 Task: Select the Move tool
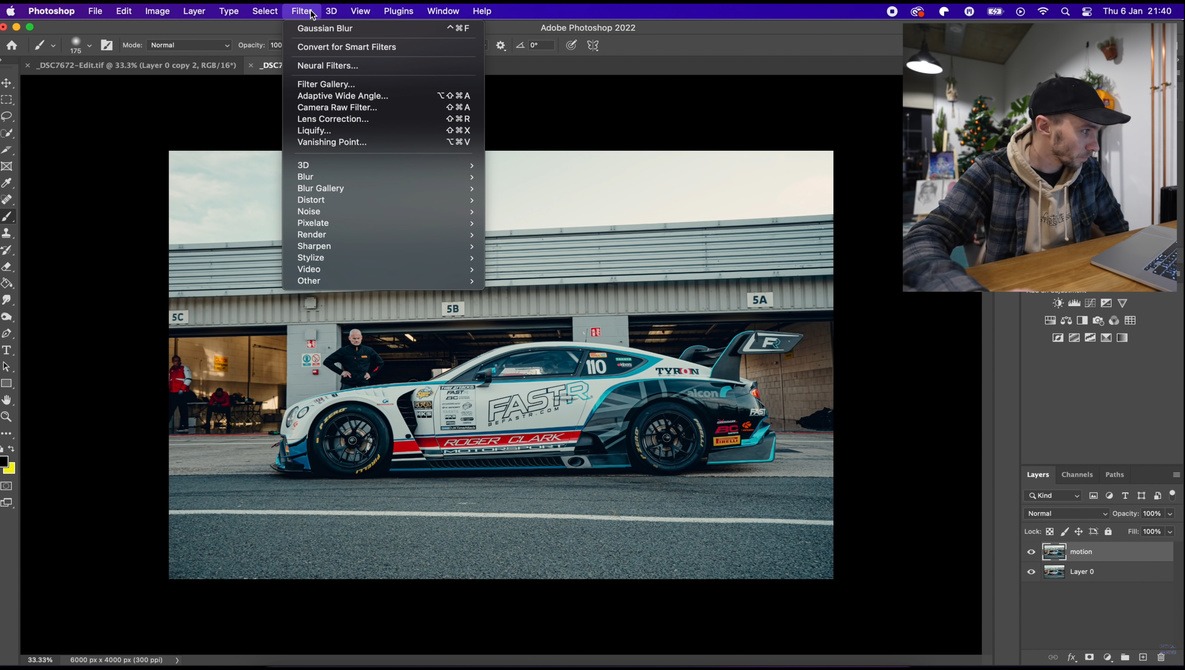pos(7,83)
